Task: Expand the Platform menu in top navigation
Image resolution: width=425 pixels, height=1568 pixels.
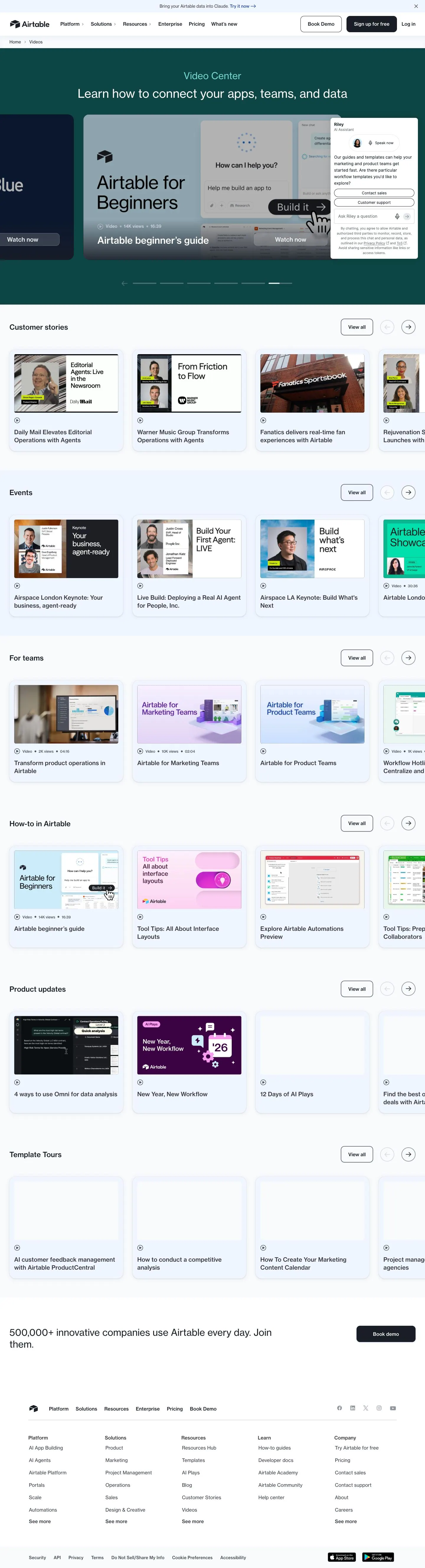Action: (x=72, y=24)
